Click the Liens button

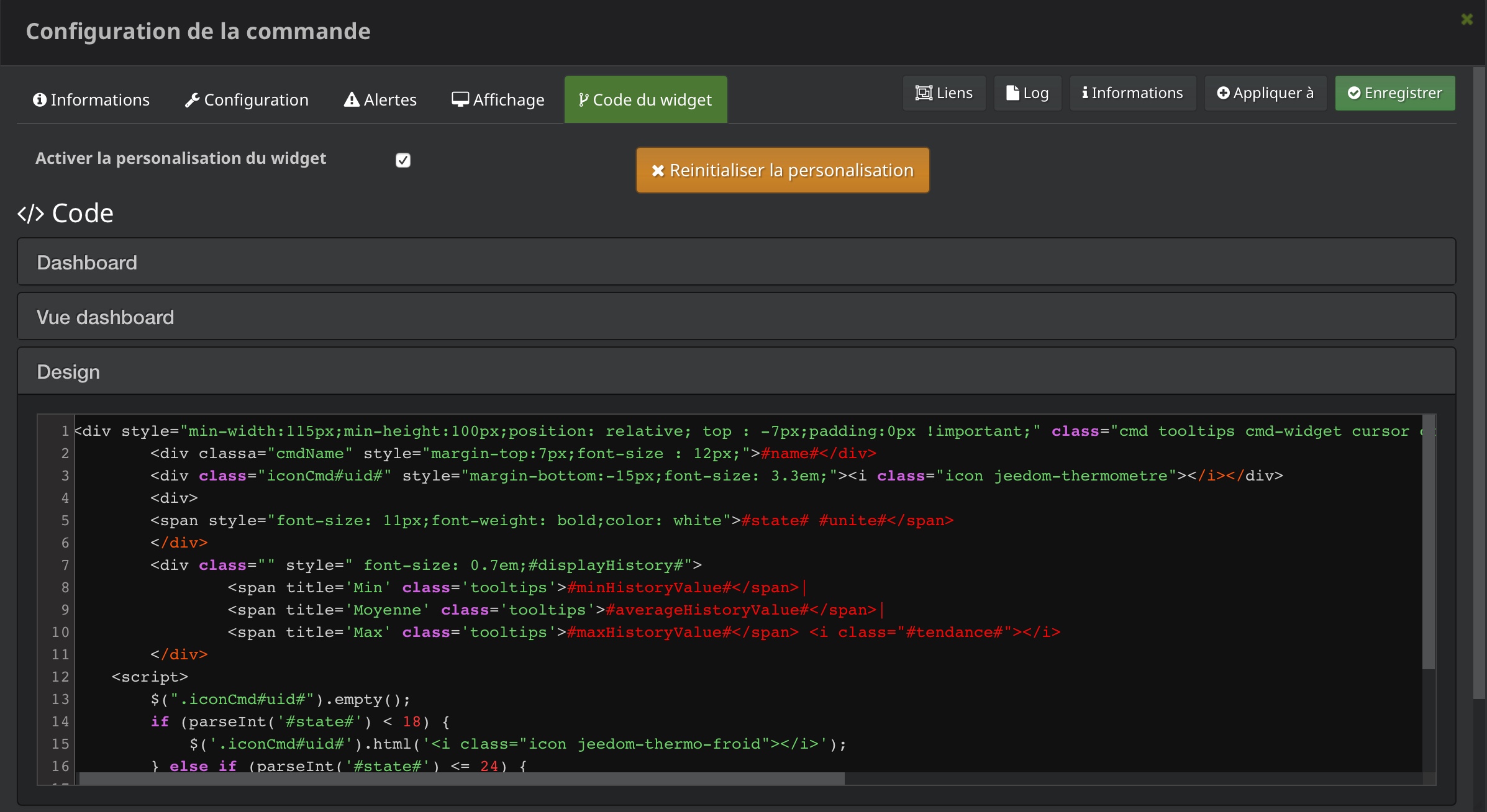click(944, 93)
